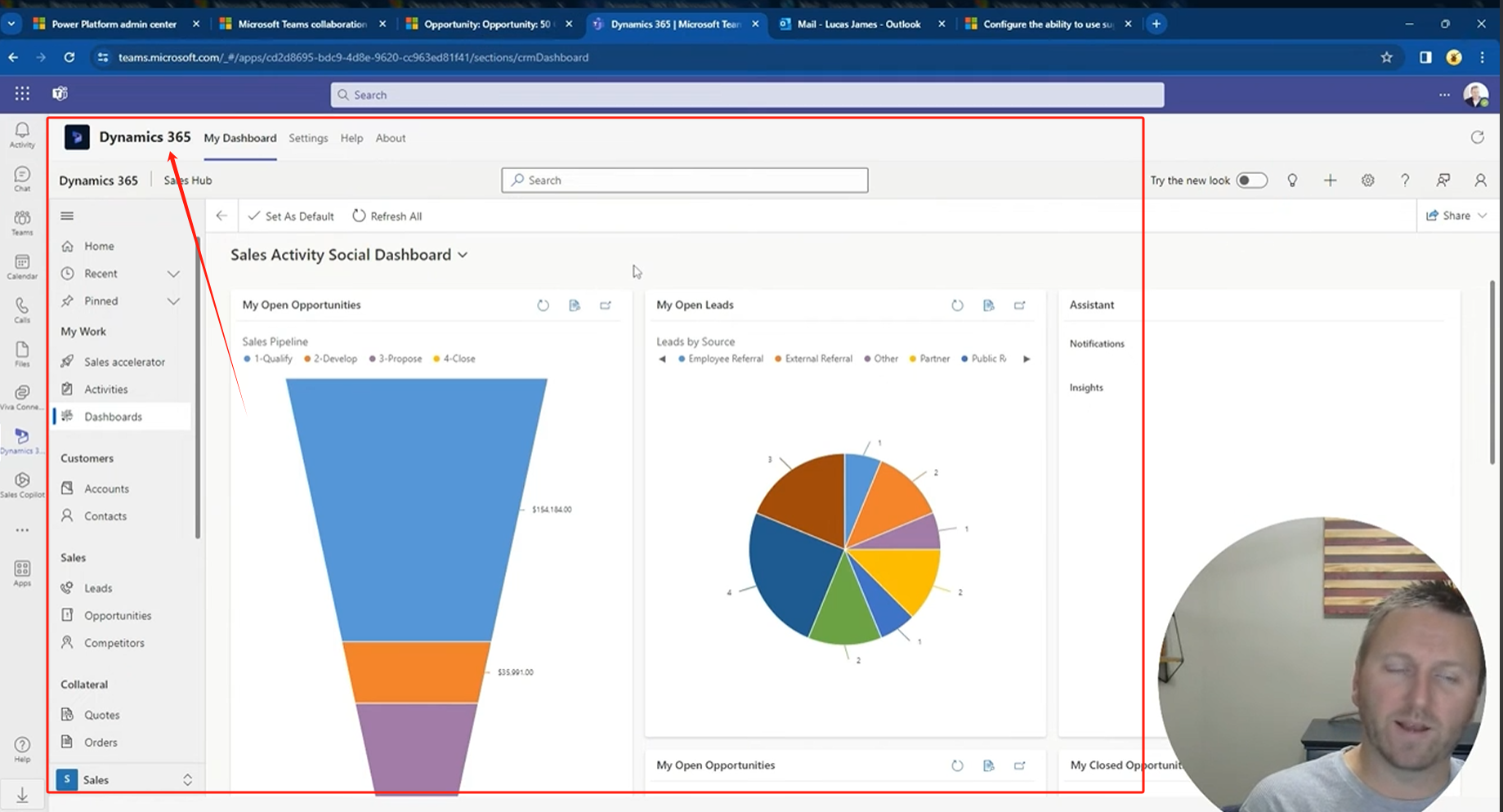Click the download desktop app icon
Viewport: 1503px width, 812px height.
point(22,795)
